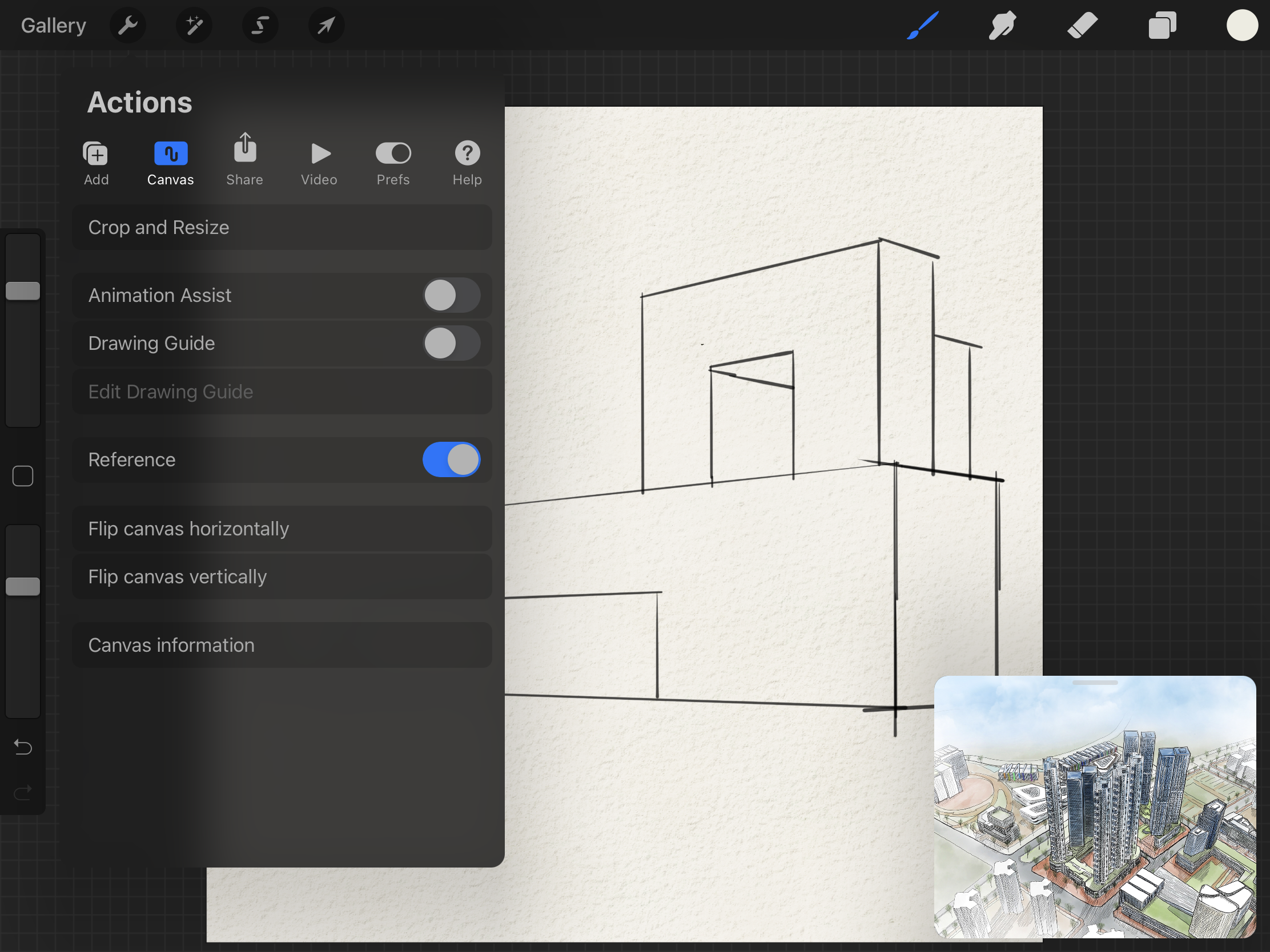
Task: Click Flip canvas vertically
Action: click(x=177, y=576)
